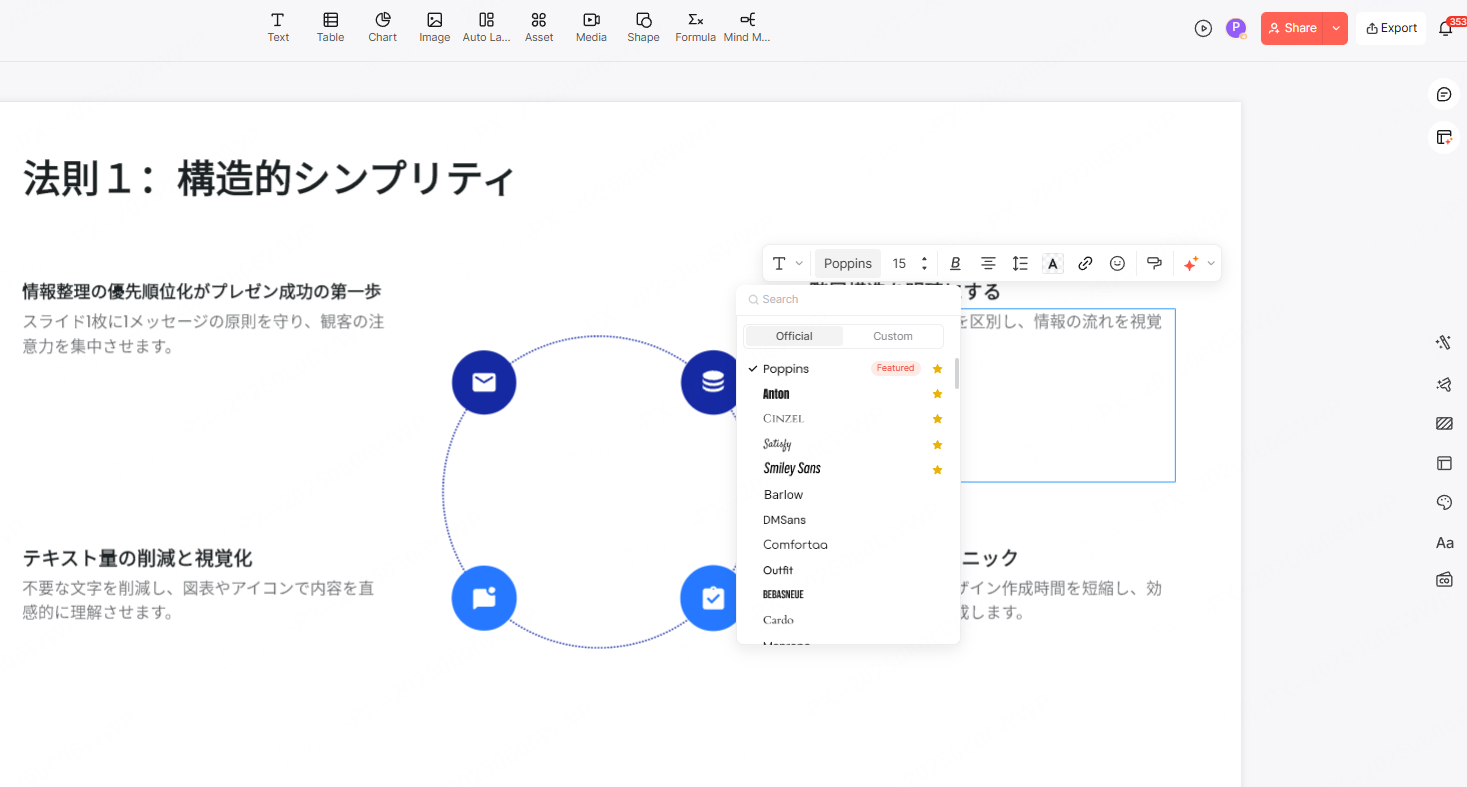Insert a Formula

695,27
